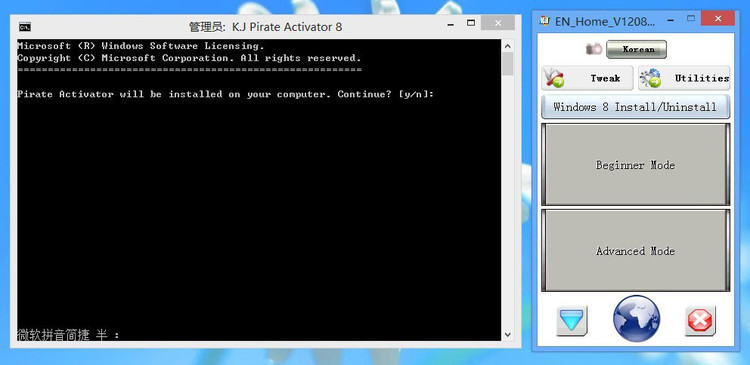
Task: Click the globe icon
Action: pyautogui.click(x=636, y=319)
